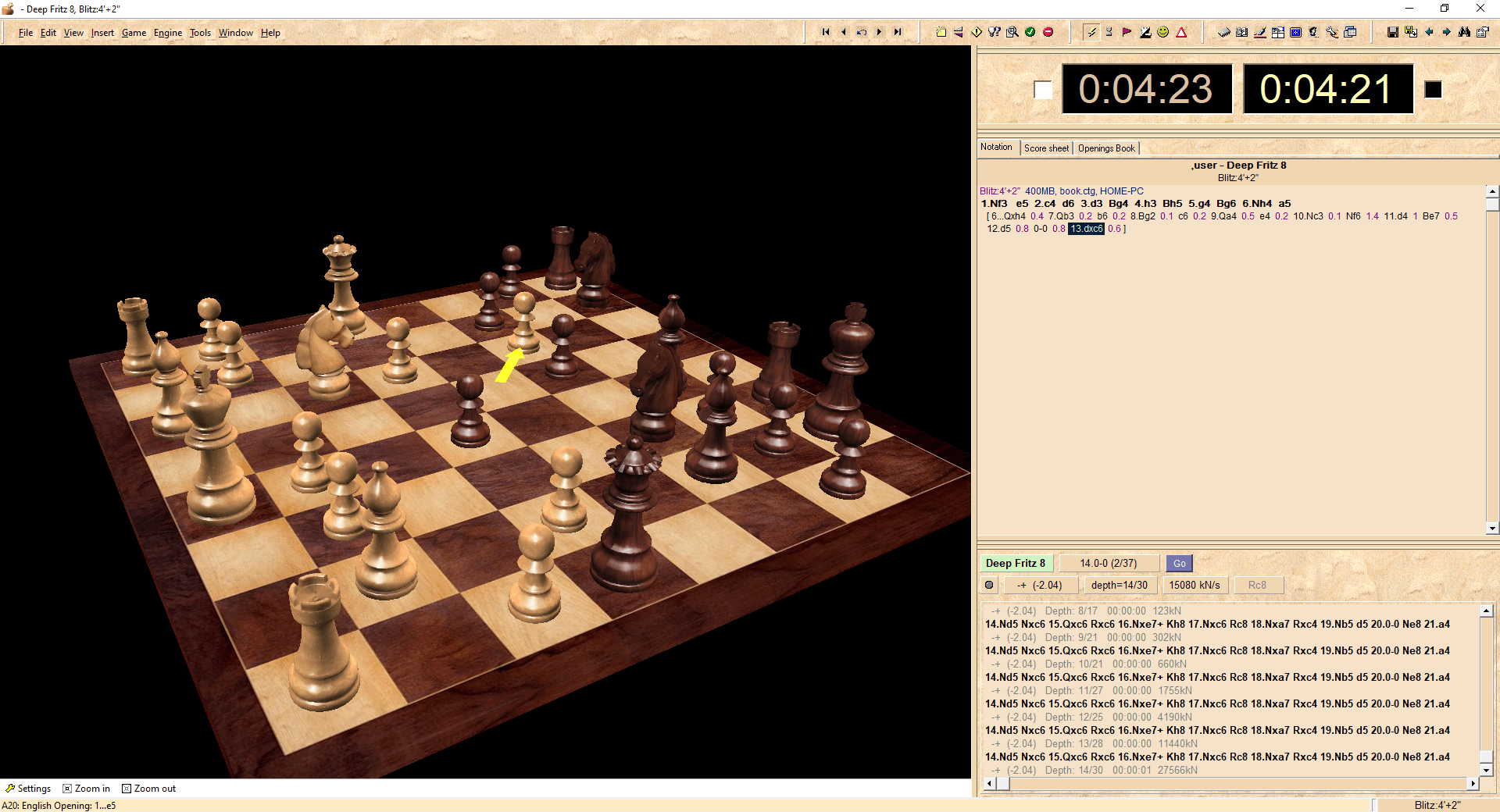Click the 14.0-0 (2/37) move button
The height and width of the screenshot is (812, 1500).
[1109, 563]
